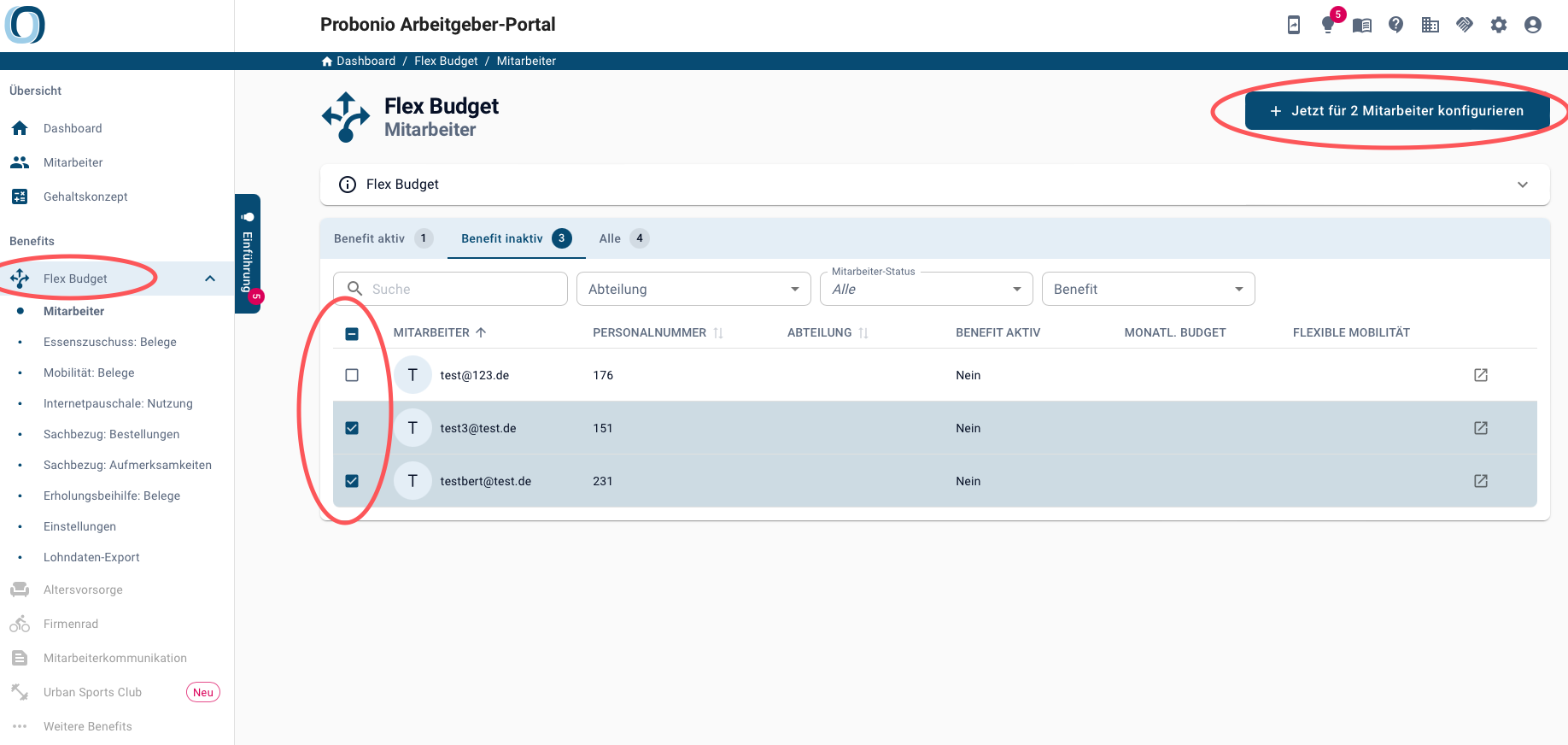Open external link for test@123.de

(1481, 375)
